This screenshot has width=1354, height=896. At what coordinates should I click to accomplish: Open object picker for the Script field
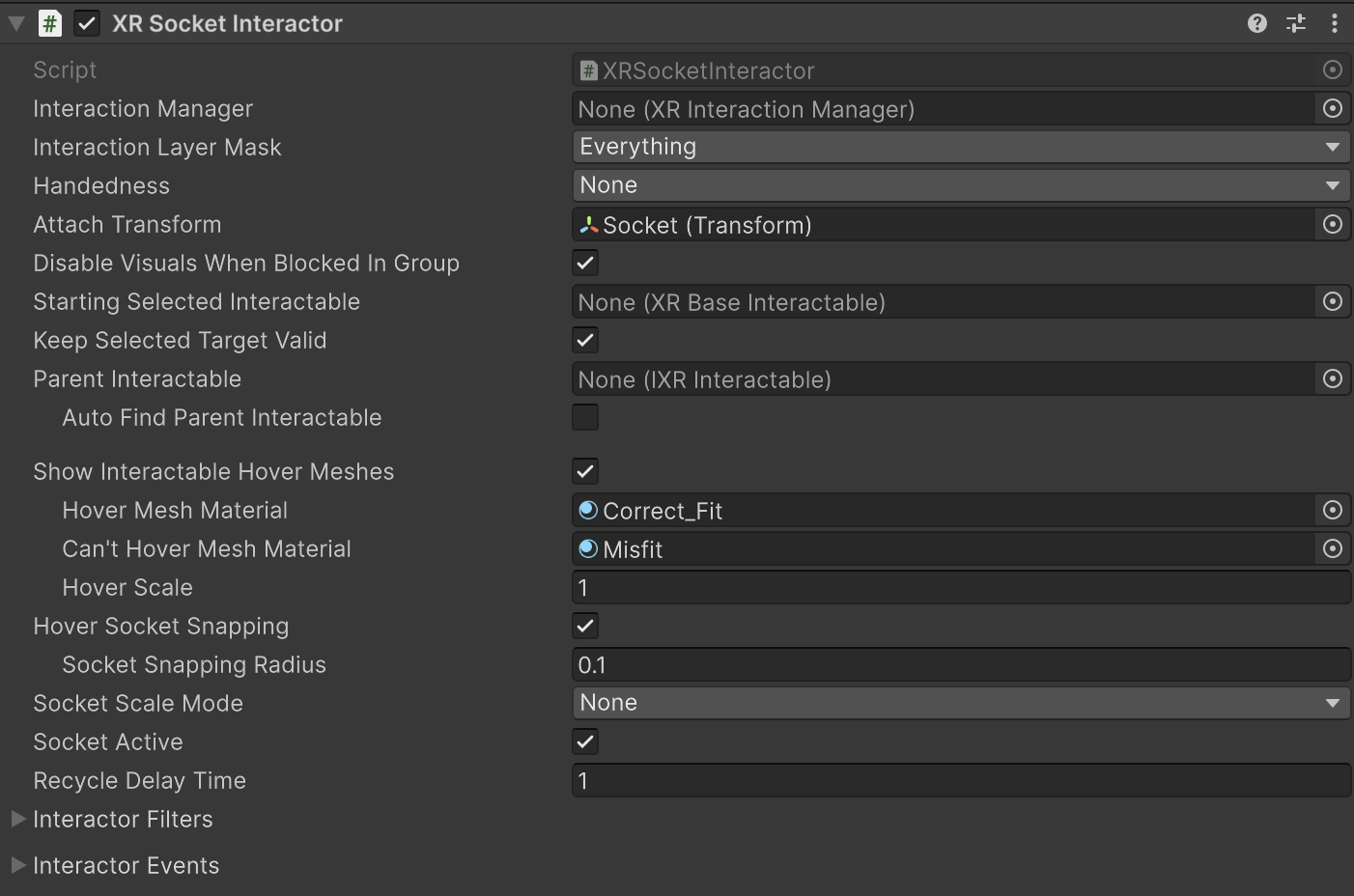[1333, 70]
